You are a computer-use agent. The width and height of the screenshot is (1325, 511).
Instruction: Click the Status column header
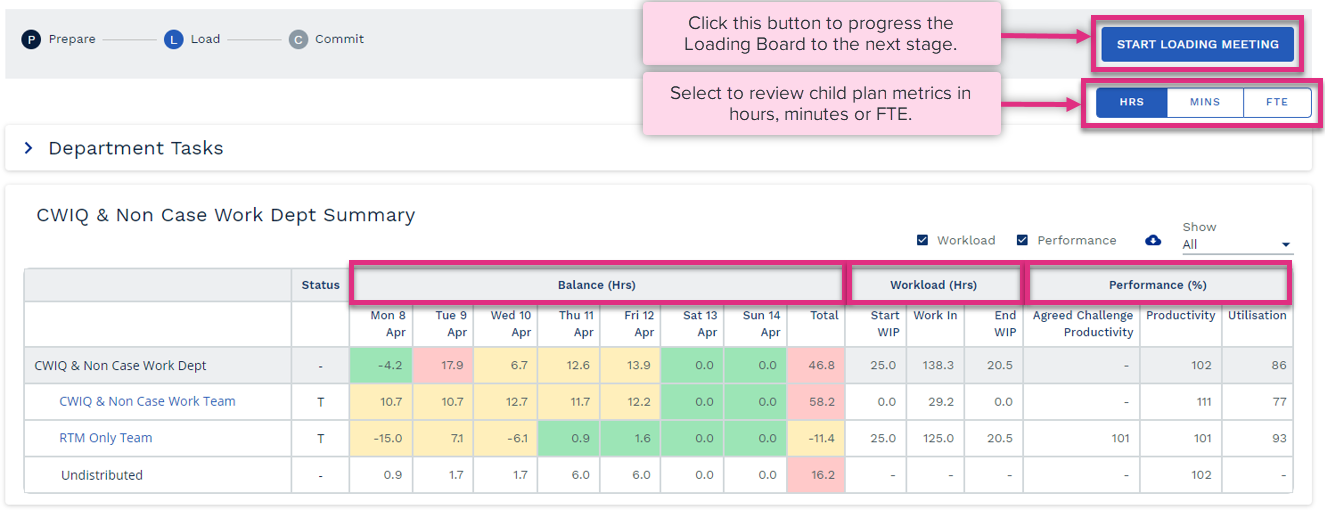point(321,285)
